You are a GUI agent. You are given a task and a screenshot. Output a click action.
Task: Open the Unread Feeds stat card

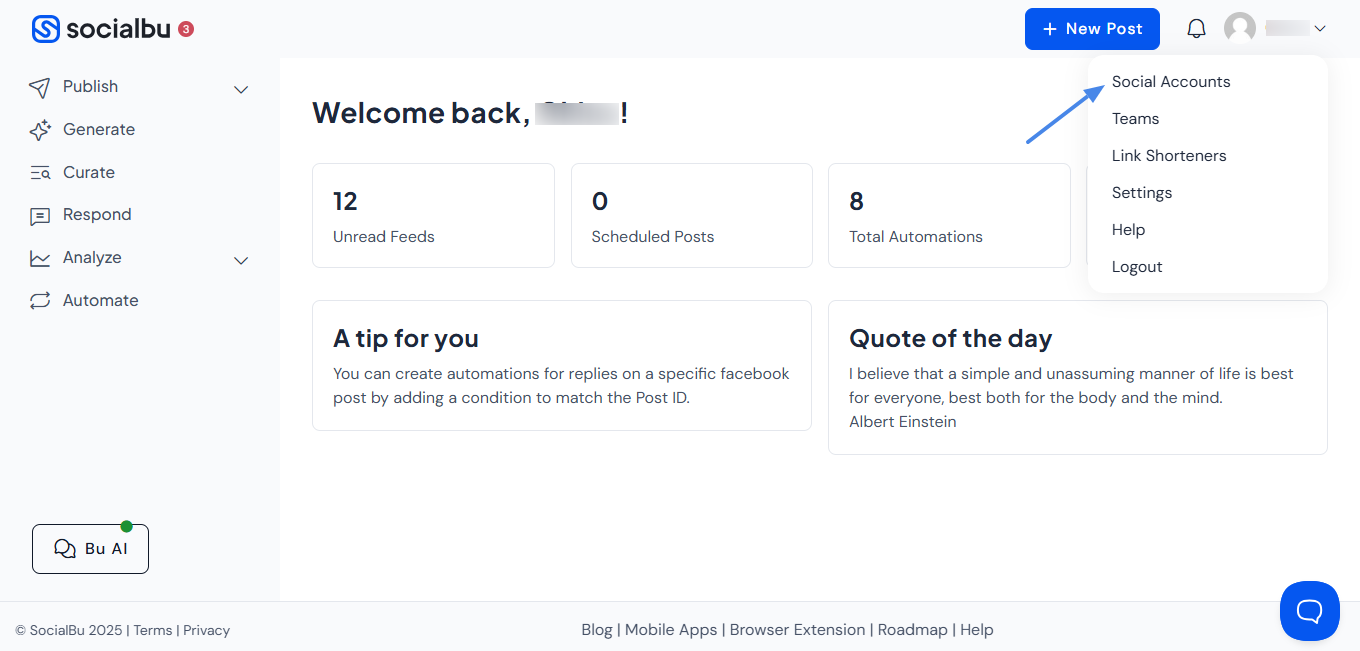[433, 216]
